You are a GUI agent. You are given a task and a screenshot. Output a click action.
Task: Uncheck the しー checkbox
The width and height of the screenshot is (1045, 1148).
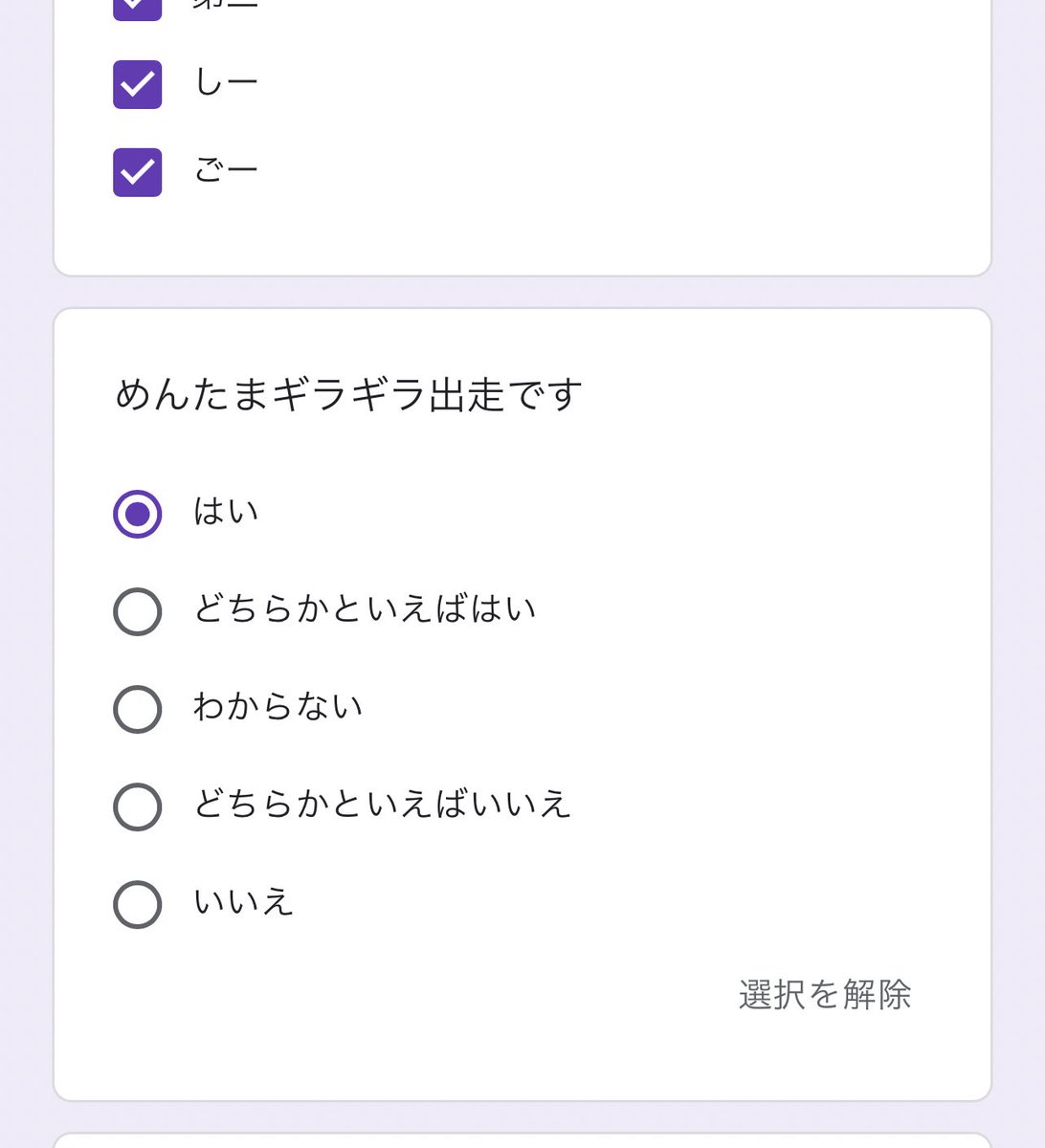coord(138,84)
